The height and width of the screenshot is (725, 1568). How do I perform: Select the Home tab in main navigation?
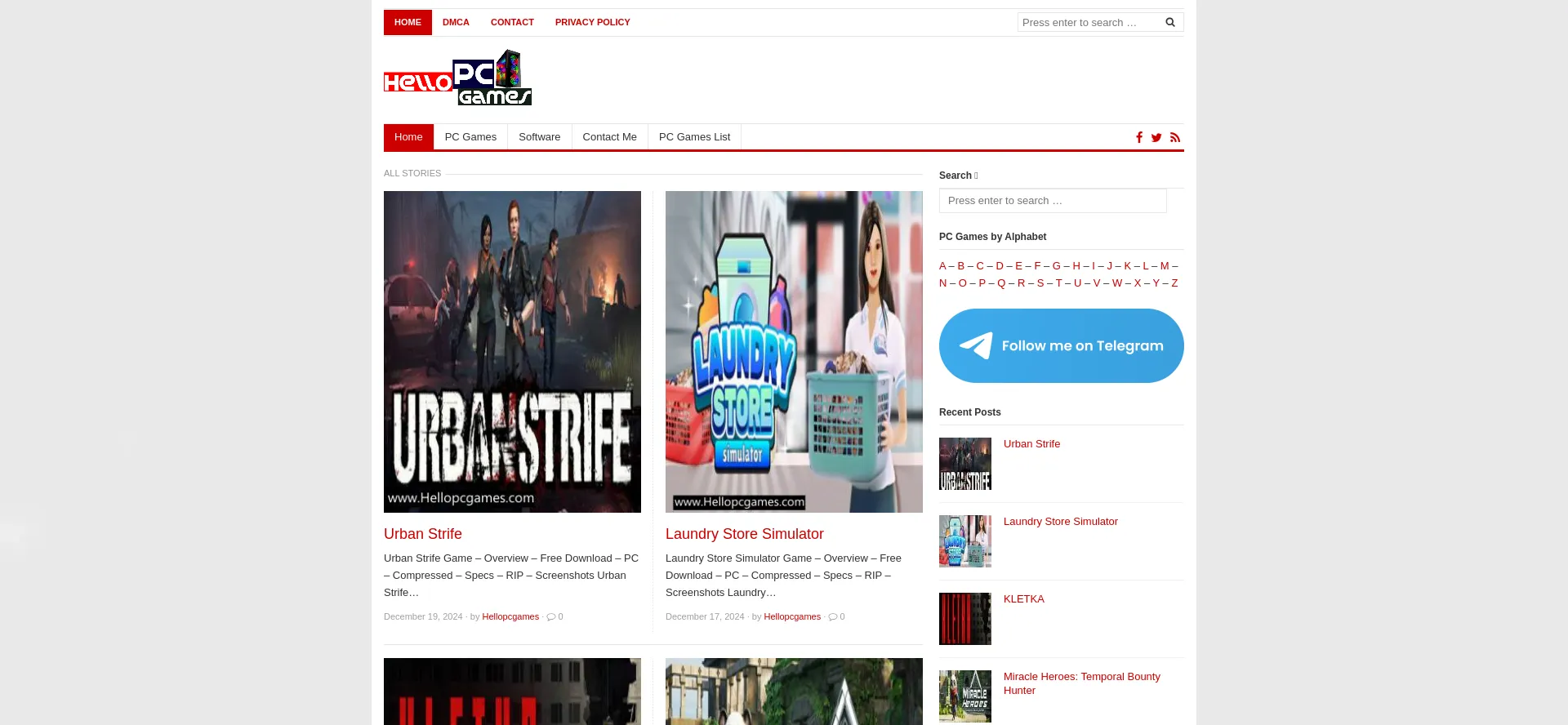pos(408,137)
